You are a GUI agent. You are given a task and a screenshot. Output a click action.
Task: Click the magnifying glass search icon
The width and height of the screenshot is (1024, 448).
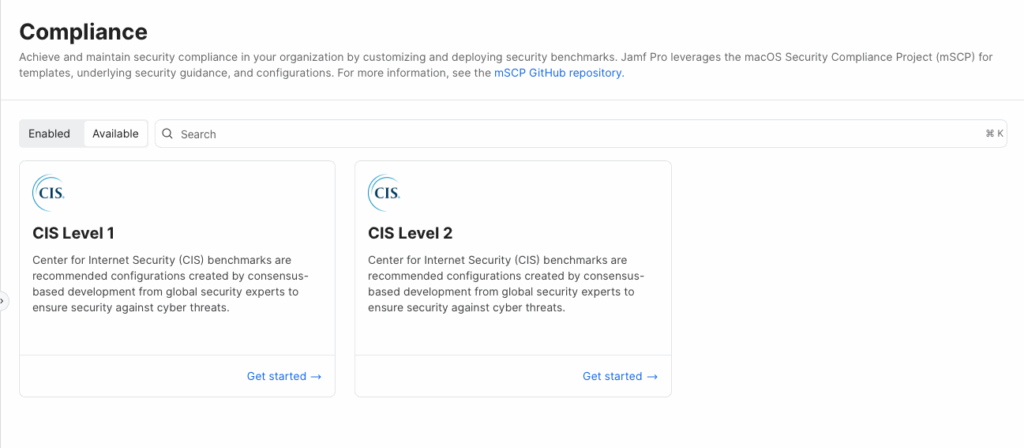[167, 134]
